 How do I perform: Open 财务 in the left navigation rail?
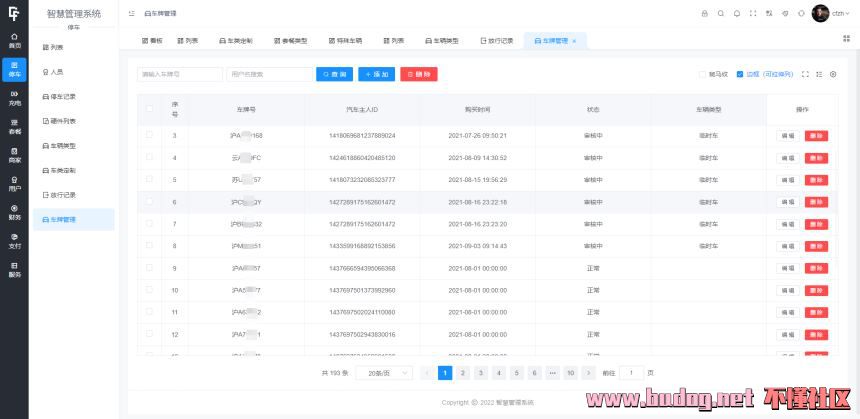[14, 213]
